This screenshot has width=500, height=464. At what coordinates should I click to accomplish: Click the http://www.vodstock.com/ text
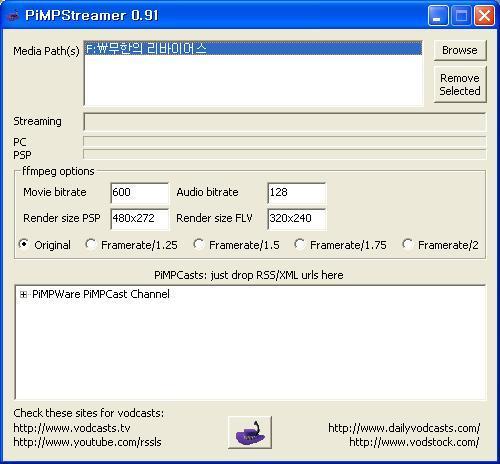(414, 442)
